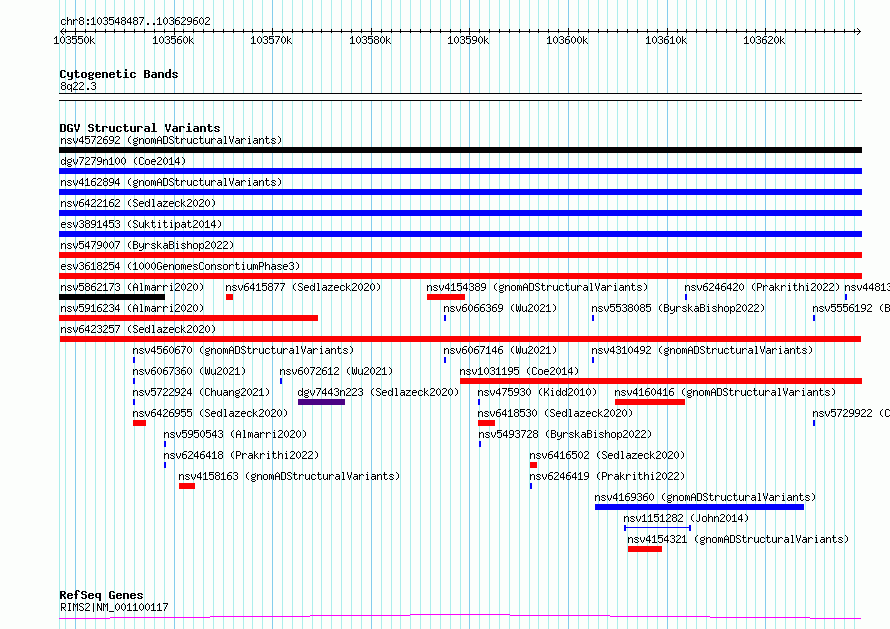The width and height of the screenshot is (890, 629).
Task: Open the nsv5916234 (Almarri2020) label
Action: tap(132, 308)
